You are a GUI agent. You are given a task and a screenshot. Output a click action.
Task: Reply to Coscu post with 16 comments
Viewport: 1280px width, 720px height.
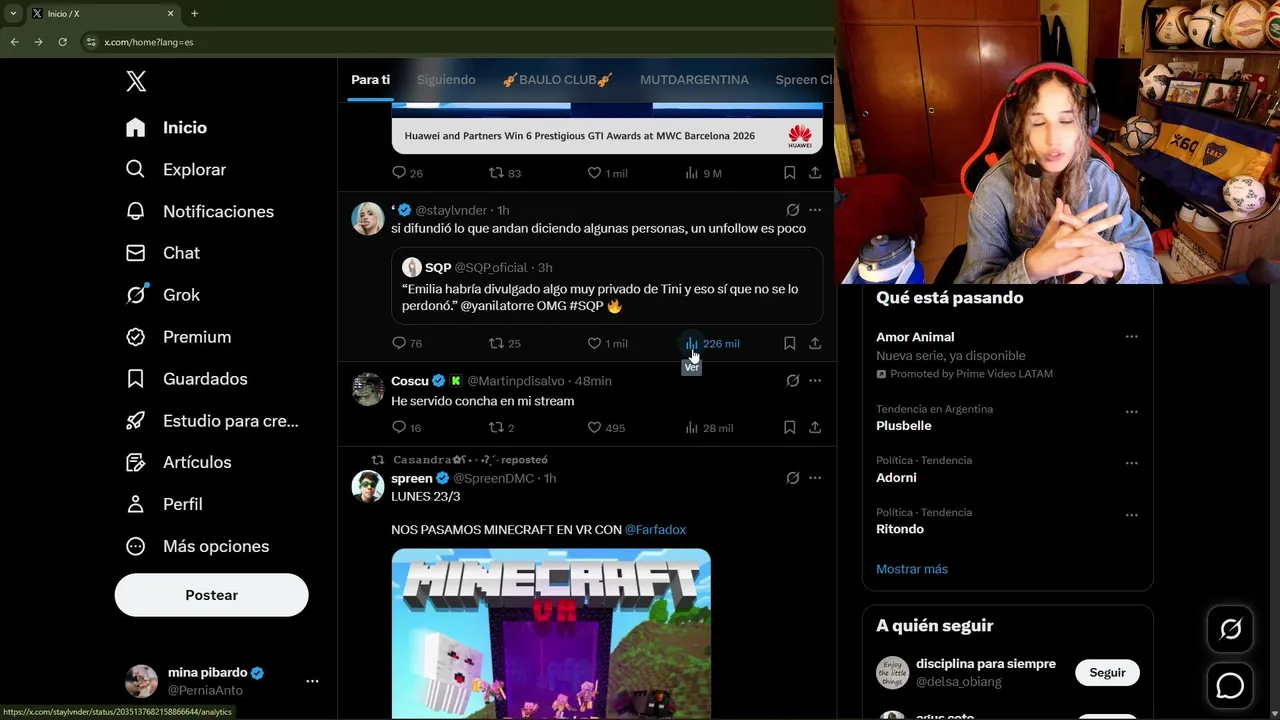(407, 427)
